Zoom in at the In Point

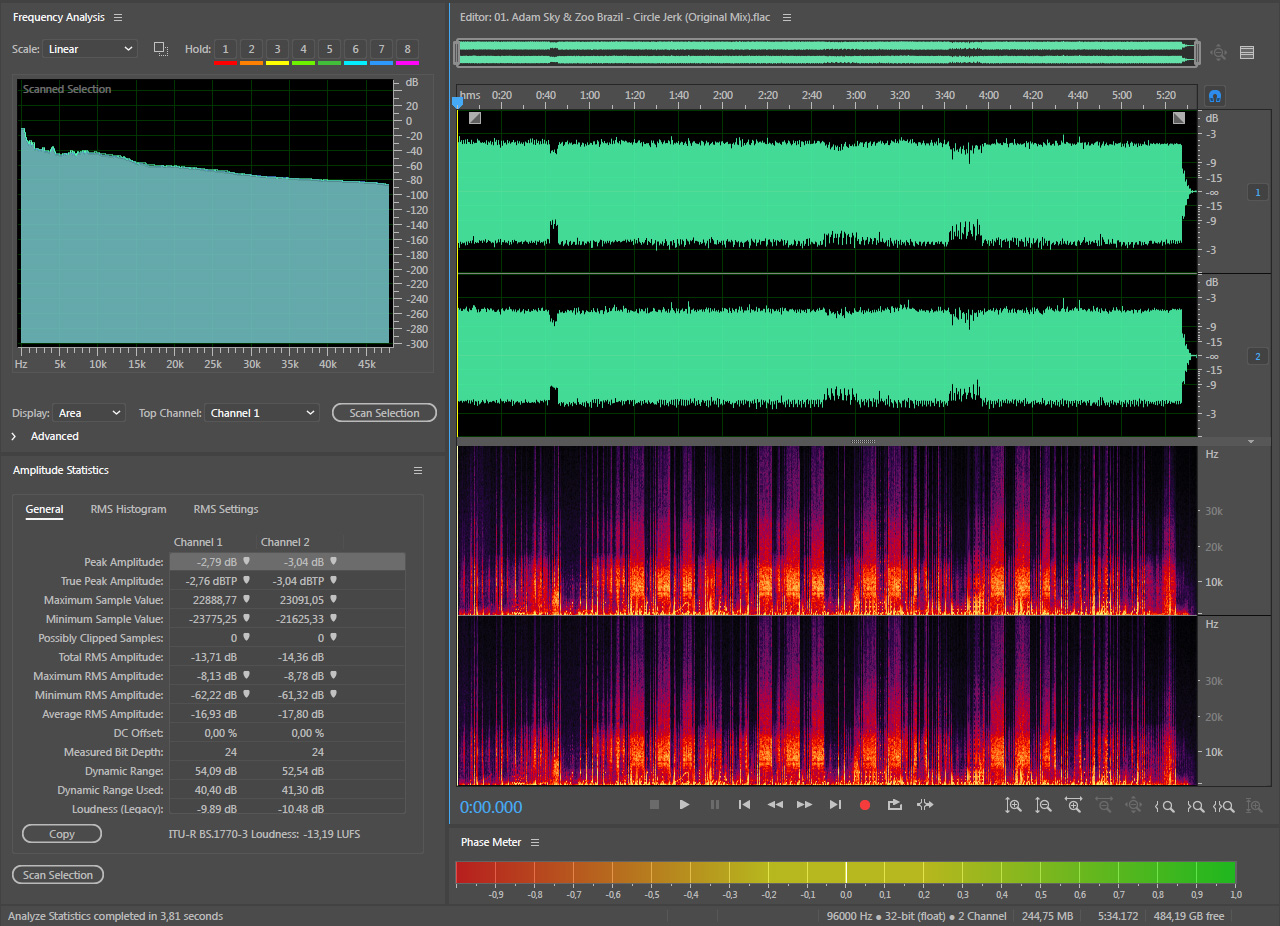[x=1164, y=805]
